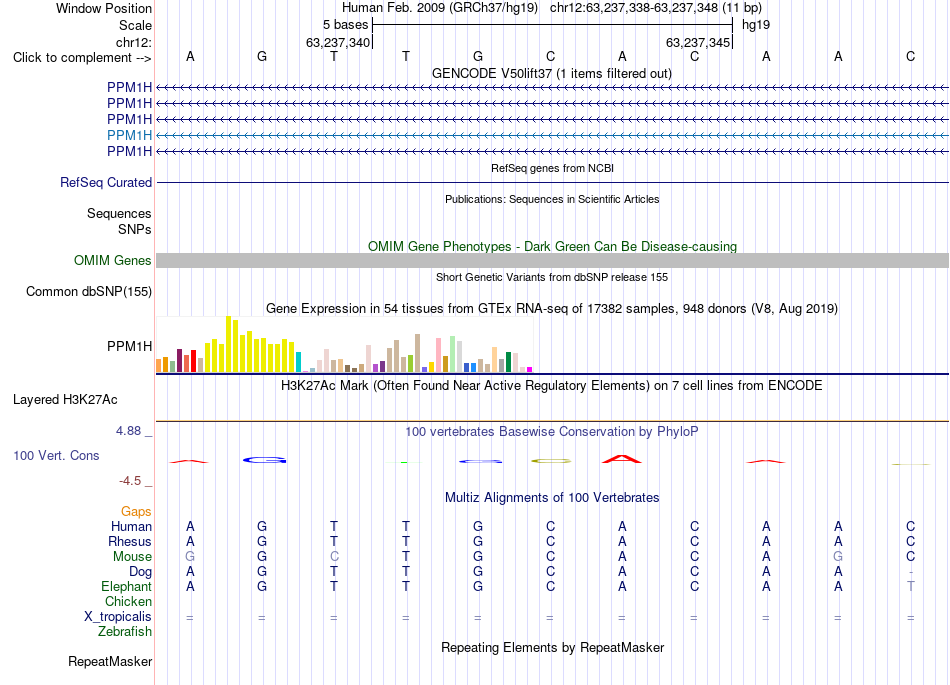Viewport: 950px width, 685px height.
Task: Click the gray C in Mouse row
Action: click(334, 557)
